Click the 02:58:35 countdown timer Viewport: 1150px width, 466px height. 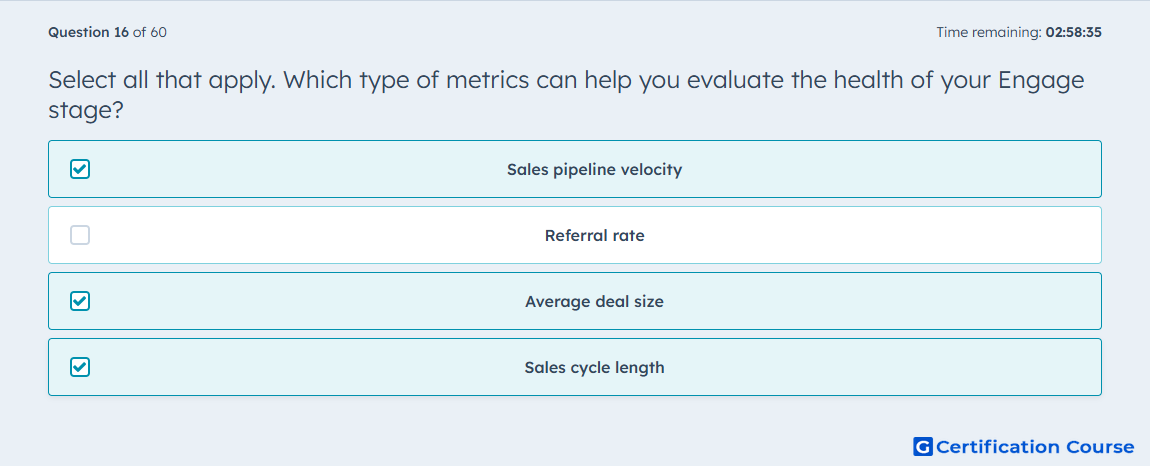point(1074,32)
